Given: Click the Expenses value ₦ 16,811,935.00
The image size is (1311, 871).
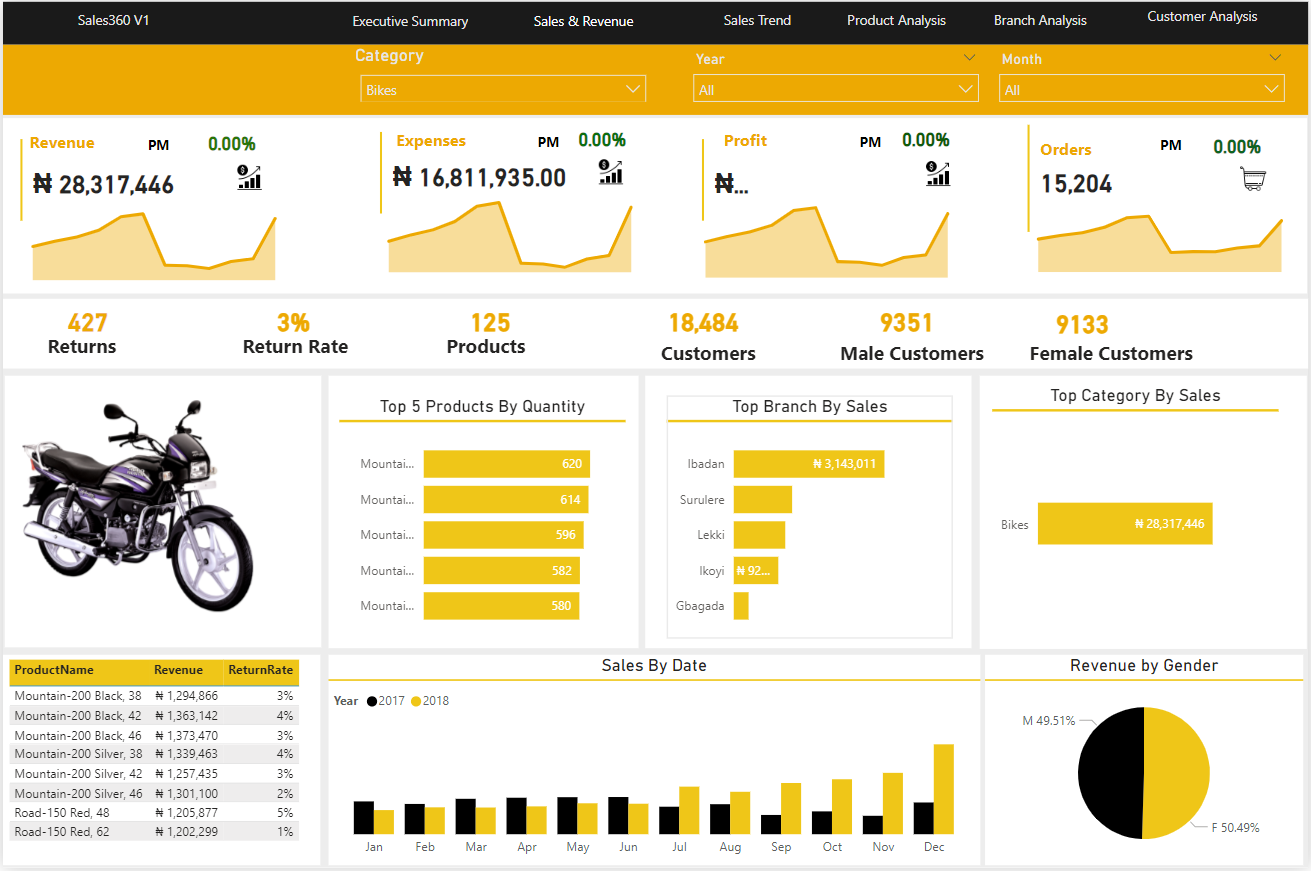Looking at the screenshot, I should [x=479, y=178].
